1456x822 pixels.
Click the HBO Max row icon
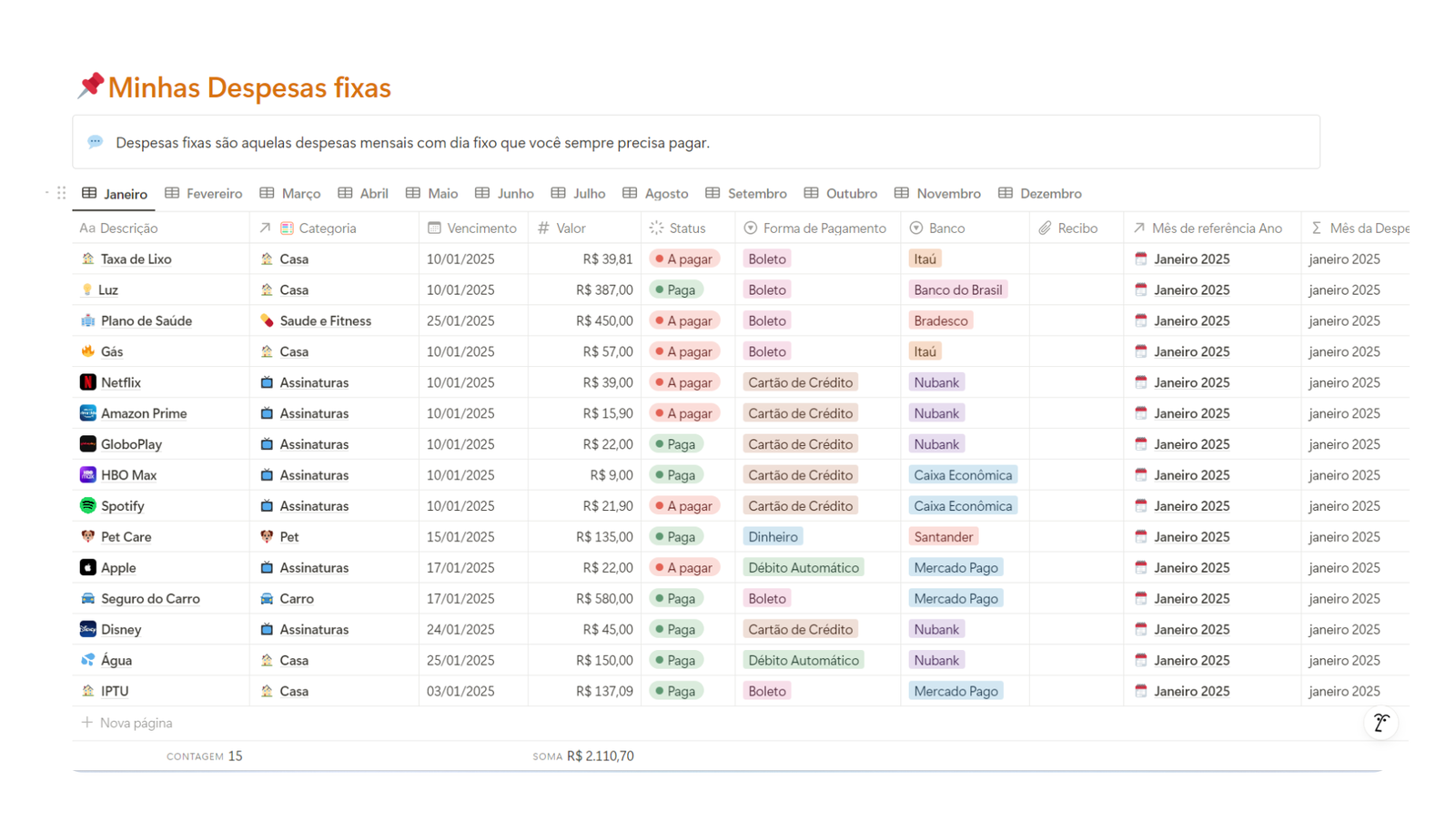88,475
